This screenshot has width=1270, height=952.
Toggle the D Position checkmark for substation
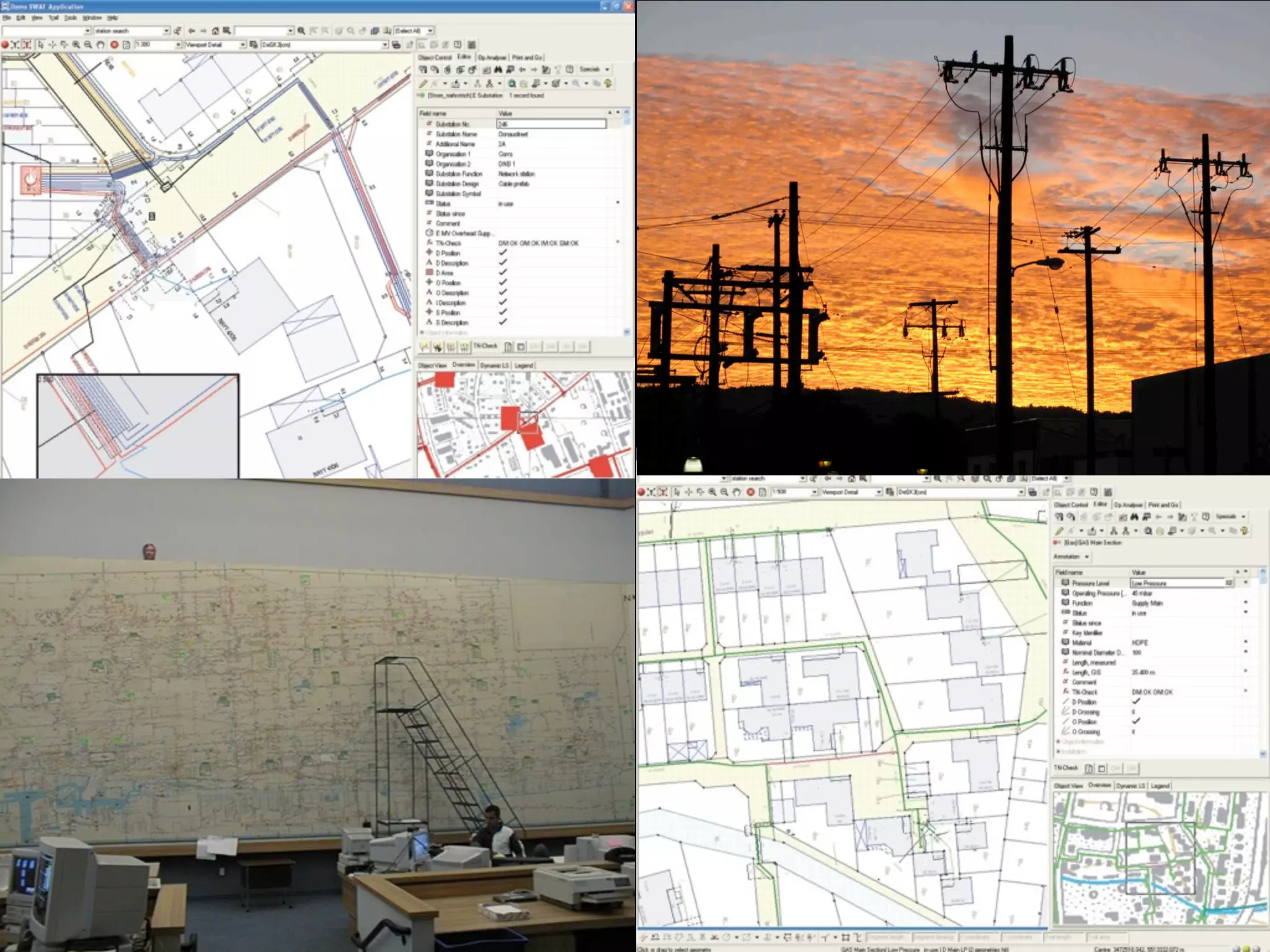coord(503,253)
